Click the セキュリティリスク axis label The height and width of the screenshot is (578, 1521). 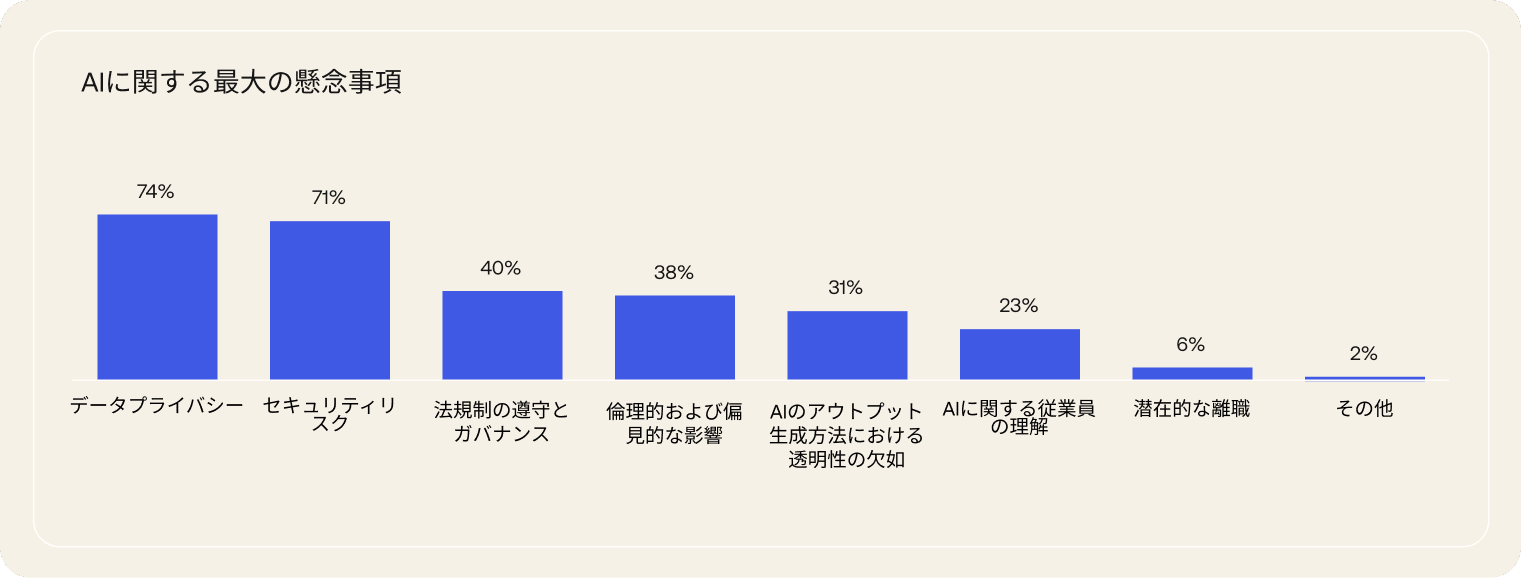(329, 414)
